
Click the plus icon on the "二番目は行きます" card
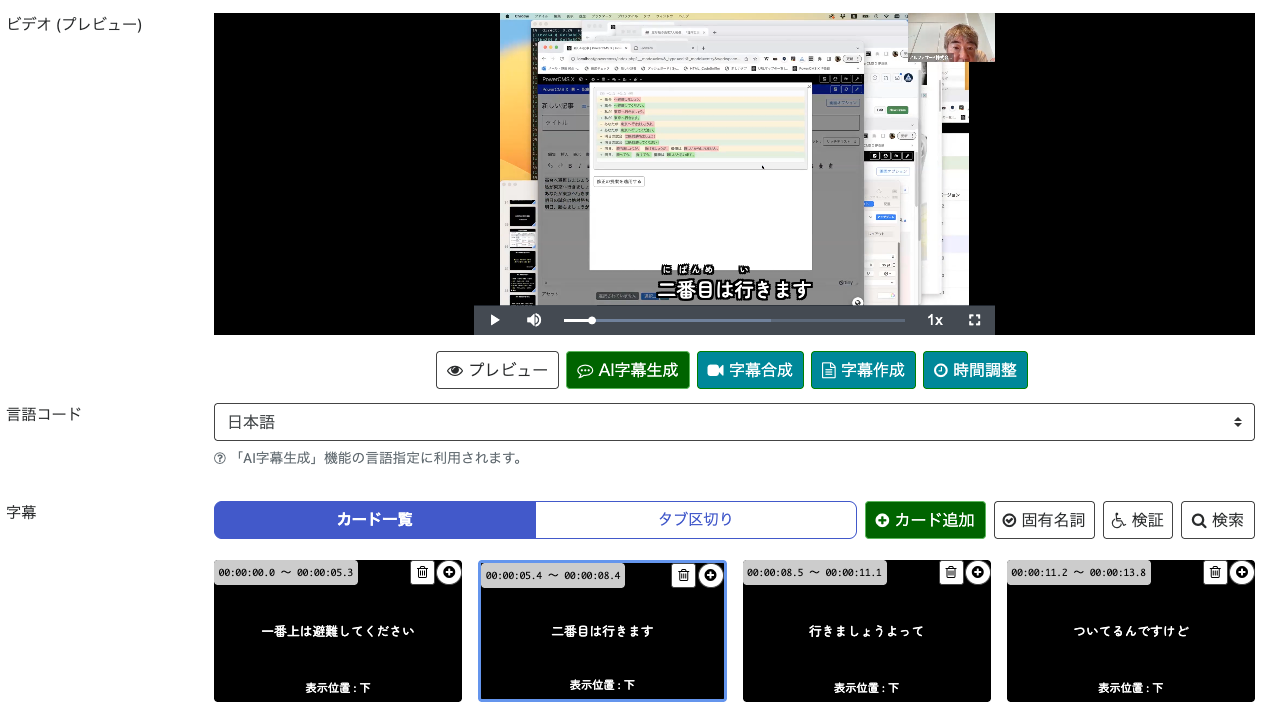(712, 574)
